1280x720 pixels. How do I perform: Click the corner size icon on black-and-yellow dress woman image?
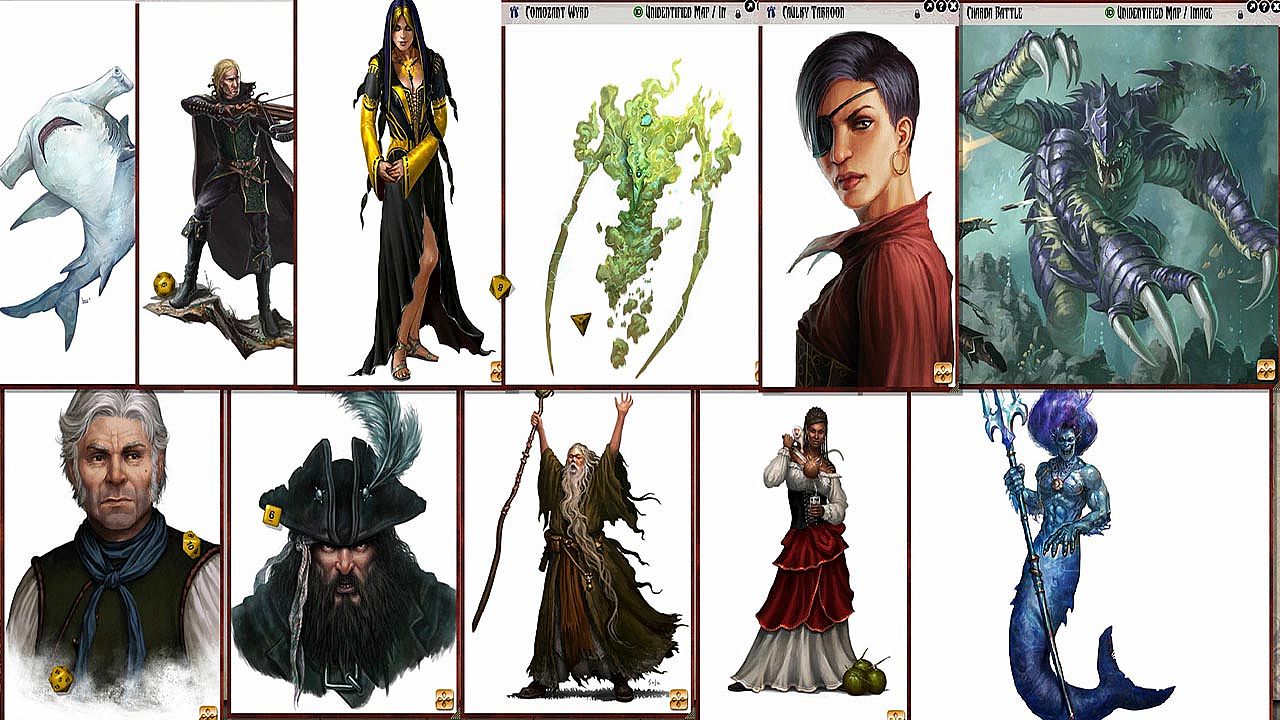496,372
